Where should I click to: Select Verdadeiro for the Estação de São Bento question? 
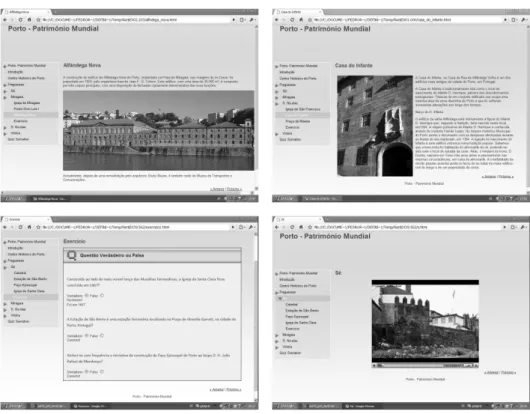pyautogui.click(x=87, y=336)
